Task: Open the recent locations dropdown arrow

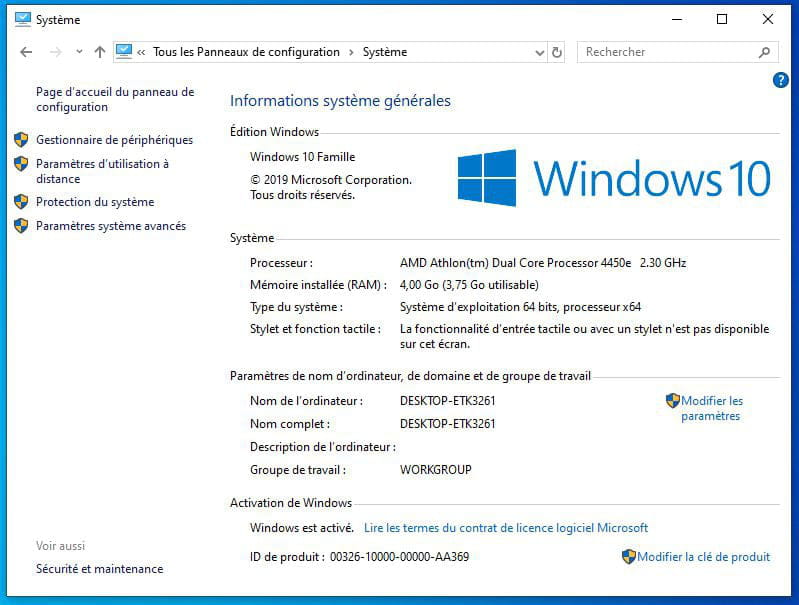Action: 79,51
